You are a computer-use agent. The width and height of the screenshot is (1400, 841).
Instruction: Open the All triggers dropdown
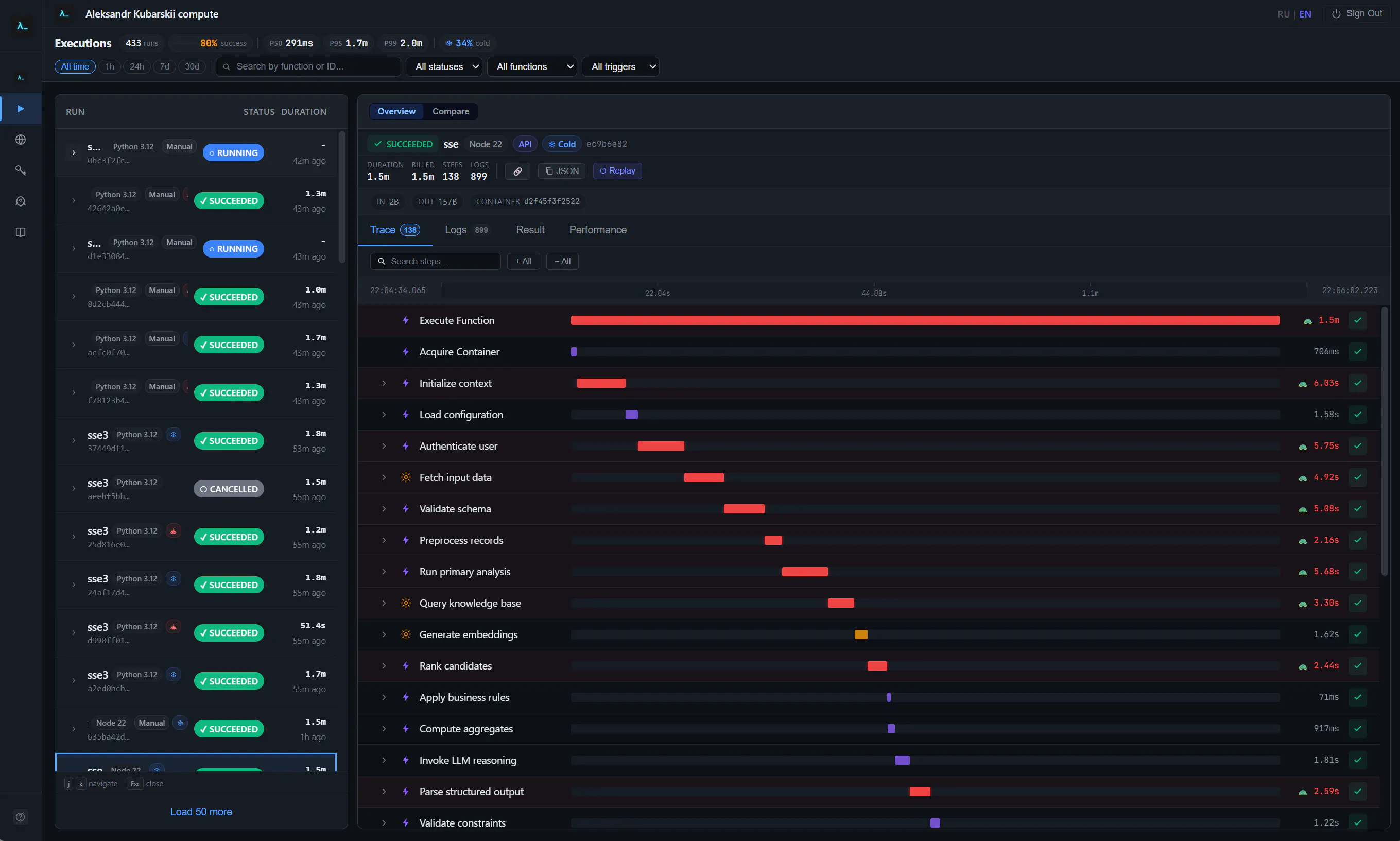coord(620,67)
